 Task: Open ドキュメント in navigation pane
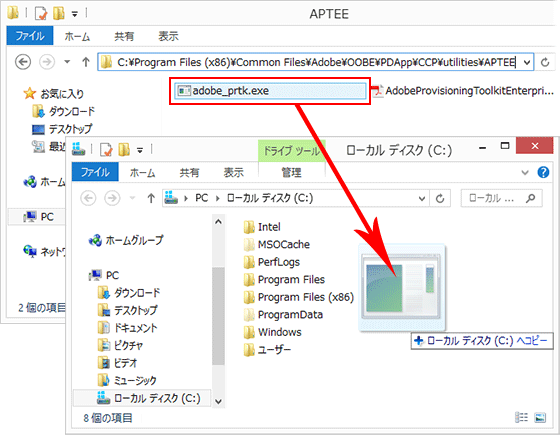point(128,328)
